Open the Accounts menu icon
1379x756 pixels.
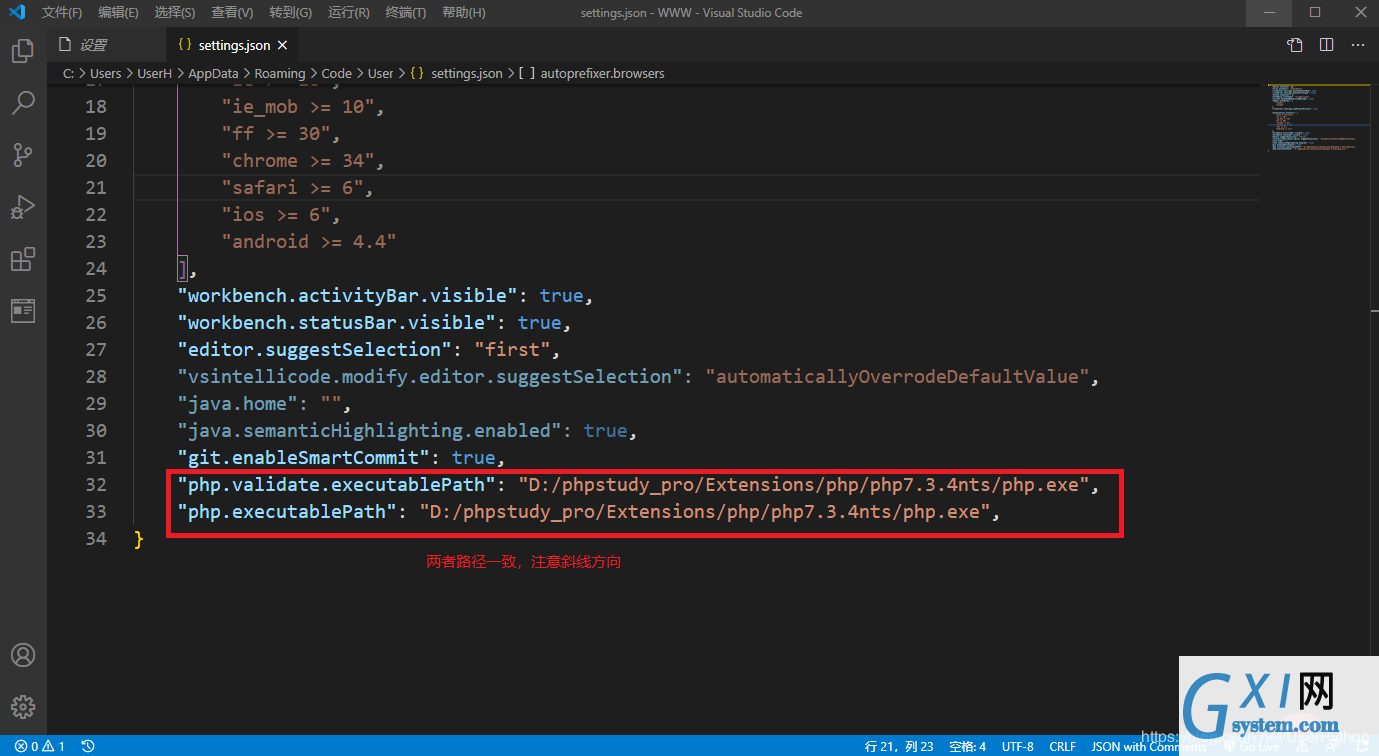point(23,655)
